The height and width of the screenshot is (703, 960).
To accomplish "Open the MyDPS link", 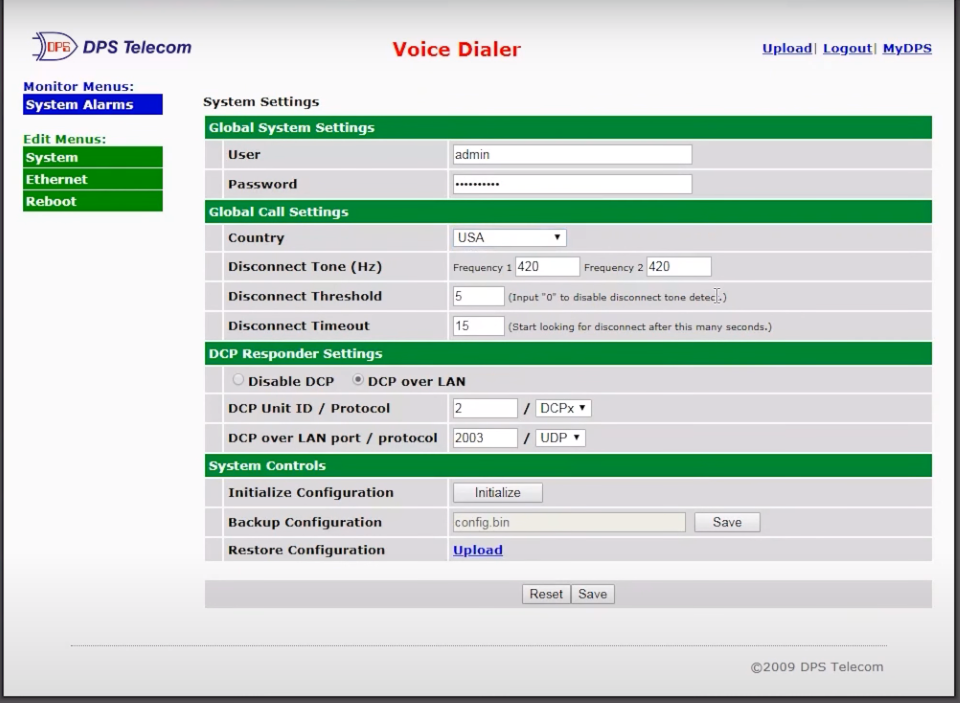I will click(907, 48).
